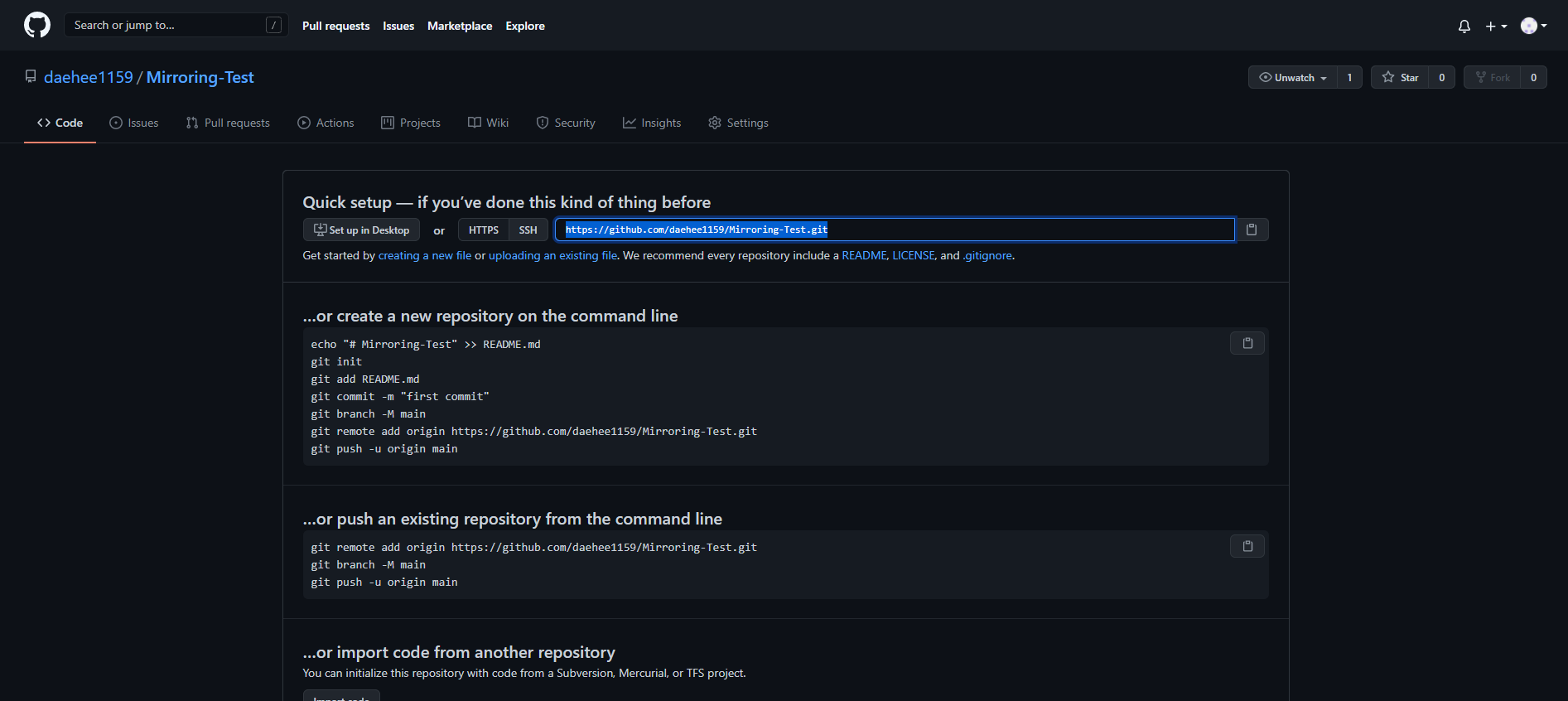The width and height of the screenshot is (1568, 701).
Task: Follow the uploading an existing file link
Action: pyautogui.click(x=552, y=255)
